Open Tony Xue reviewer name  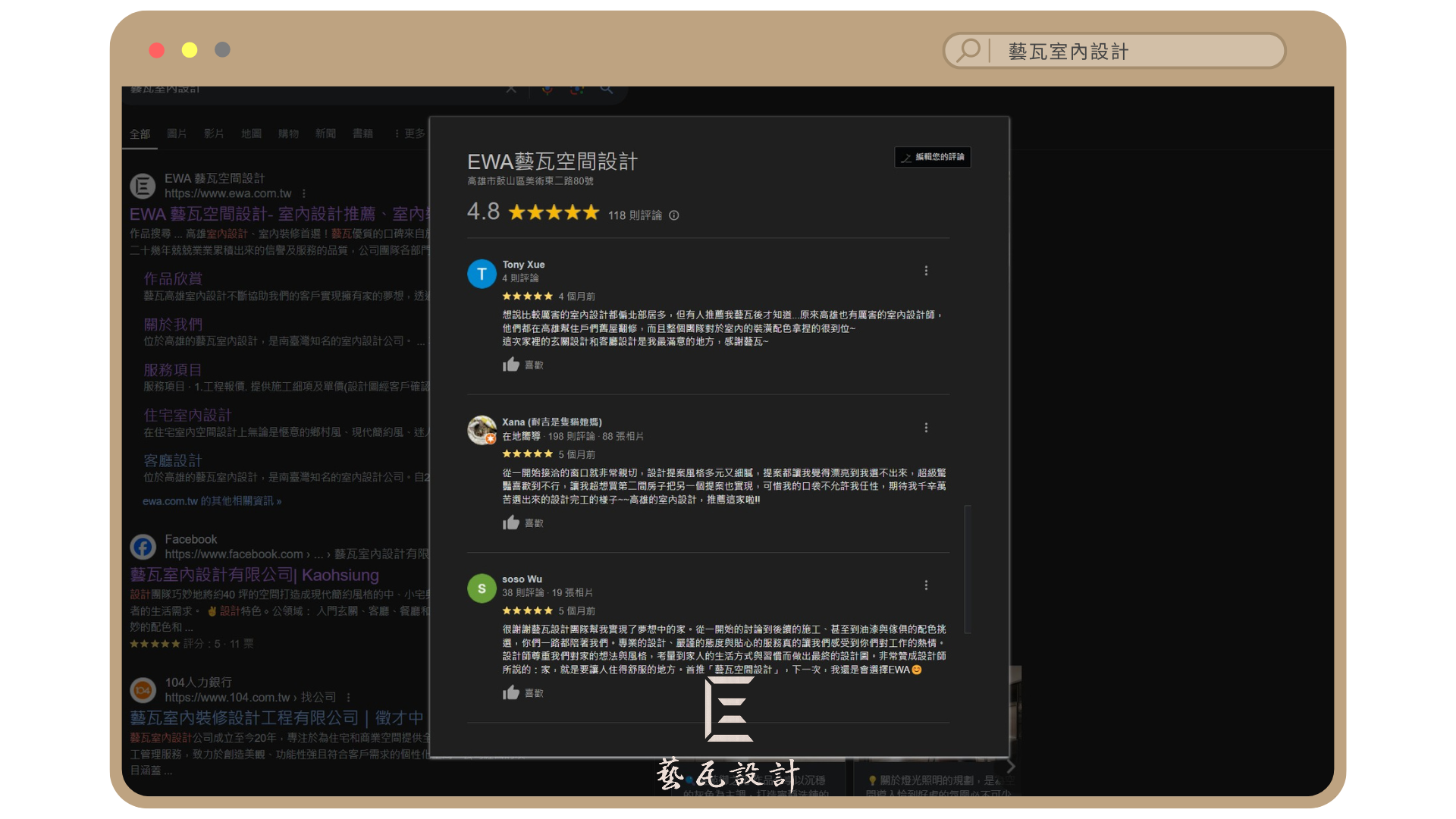[523, 265]
